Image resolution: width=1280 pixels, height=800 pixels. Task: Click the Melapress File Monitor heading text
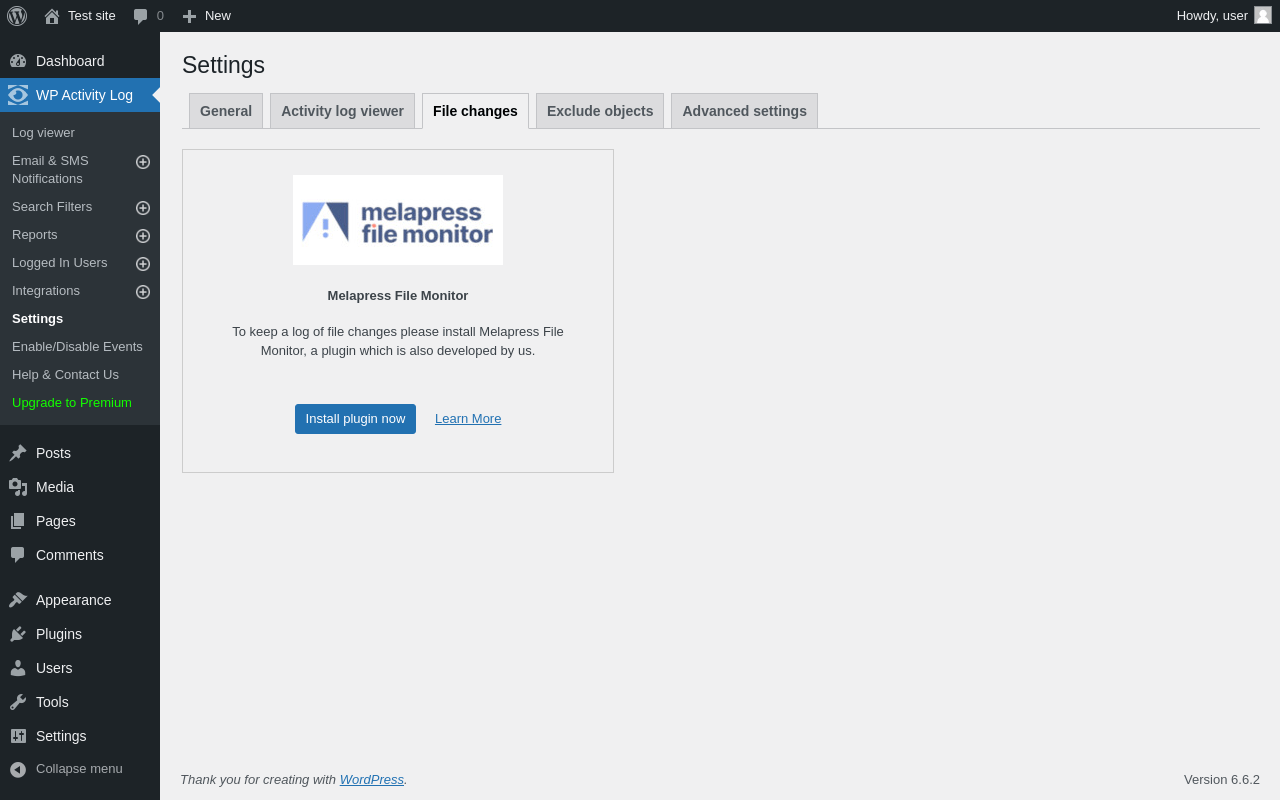click(x=398, y=296)
